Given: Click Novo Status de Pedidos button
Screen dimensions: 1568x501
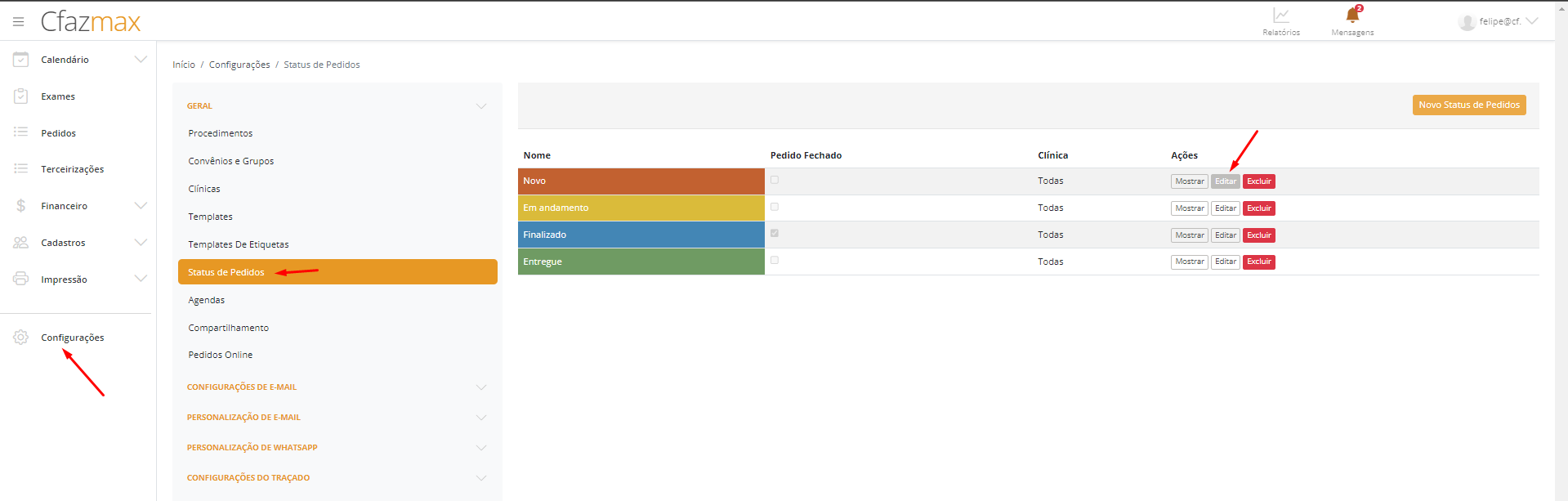Looking at the screenshot, I should 1469,105.
